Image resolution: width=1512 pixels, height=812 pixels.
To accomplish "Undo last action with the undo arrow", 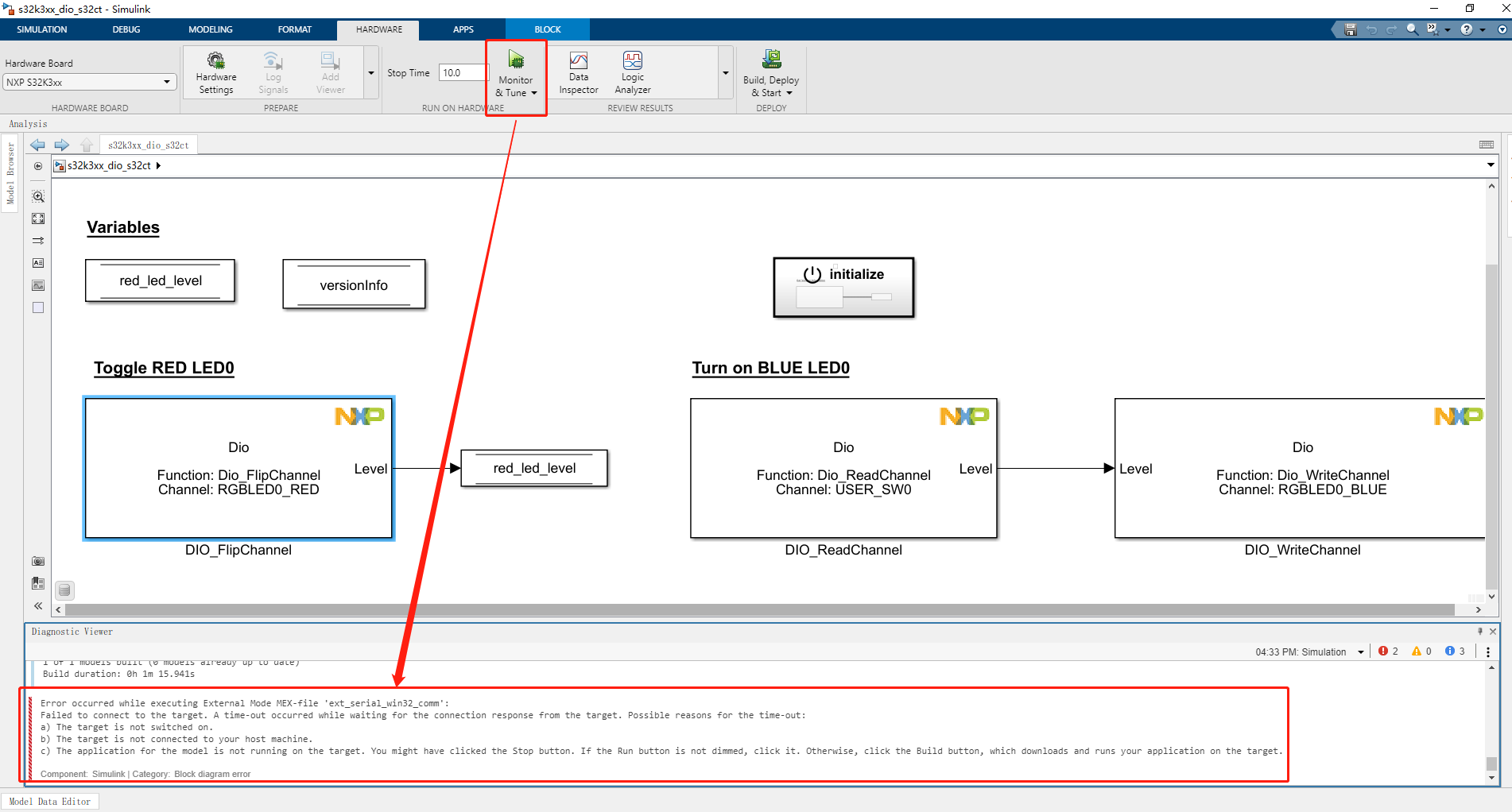I will (1371, 29).
